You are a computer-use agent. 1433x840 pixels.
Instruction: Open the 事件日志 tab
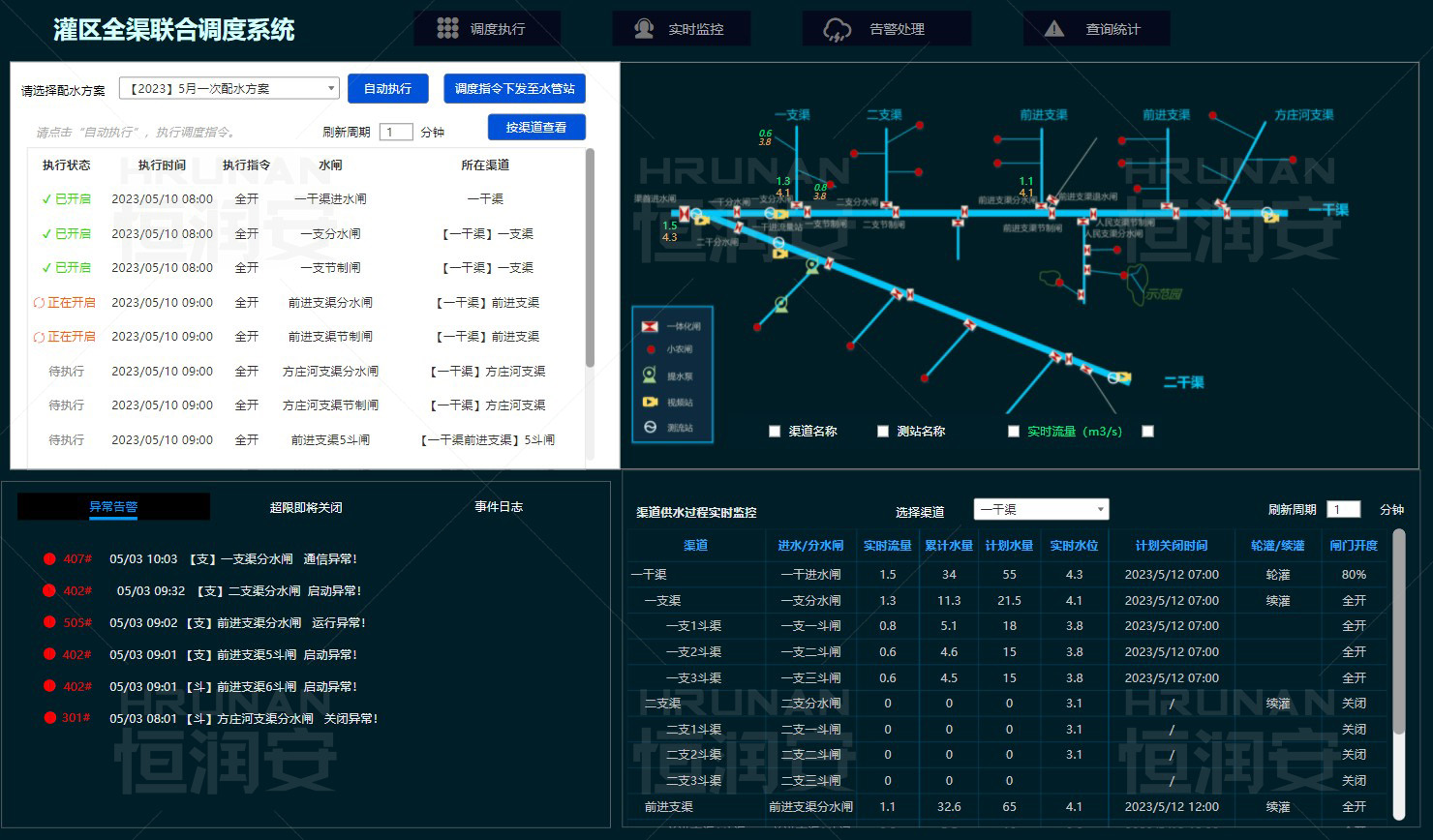499,507
